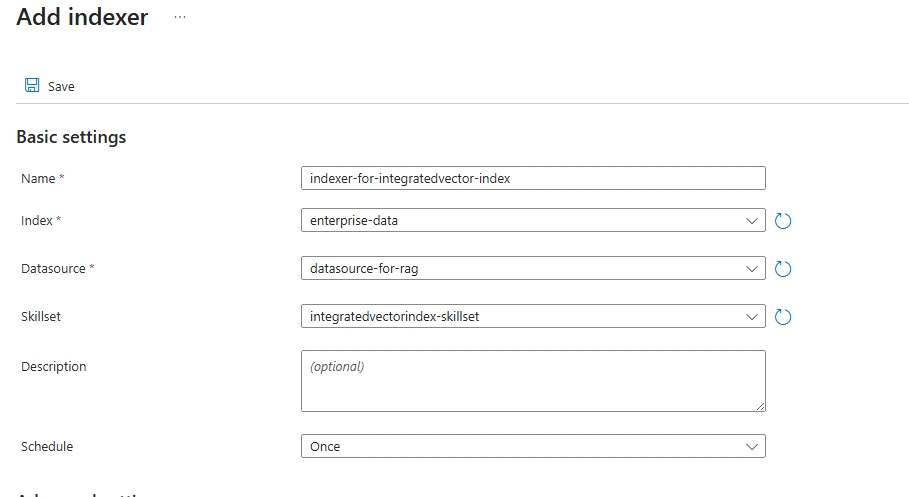This screenshot has width=909, height=497.
Task: Open the Skillset dropdown showing integratedvectorindex-skillset
Action: click(520, 316)
